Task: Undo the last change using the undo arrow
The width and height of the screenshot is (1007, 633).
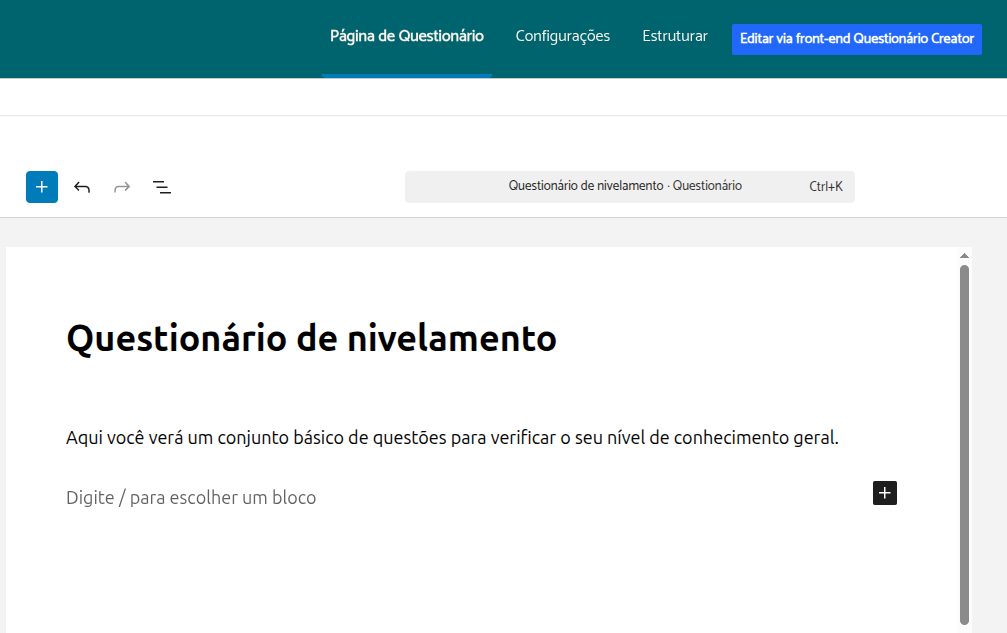Action: tap(82, 187)
